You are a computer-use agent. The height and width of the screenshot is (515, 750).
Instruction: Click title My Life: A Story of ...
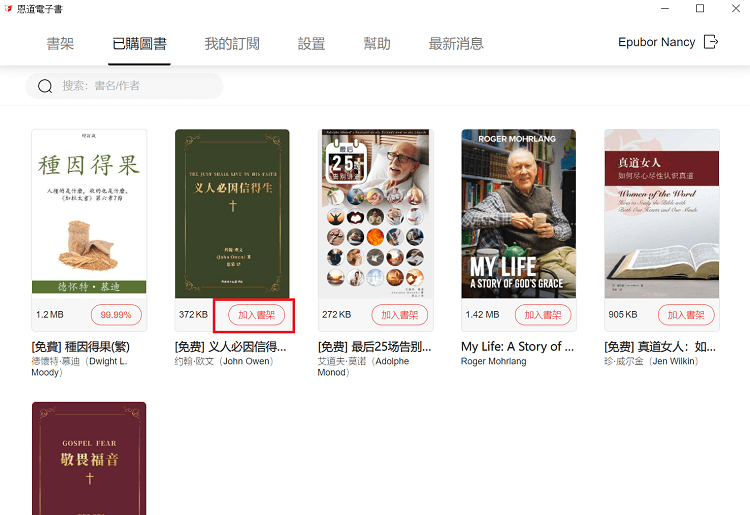point(518,347)
